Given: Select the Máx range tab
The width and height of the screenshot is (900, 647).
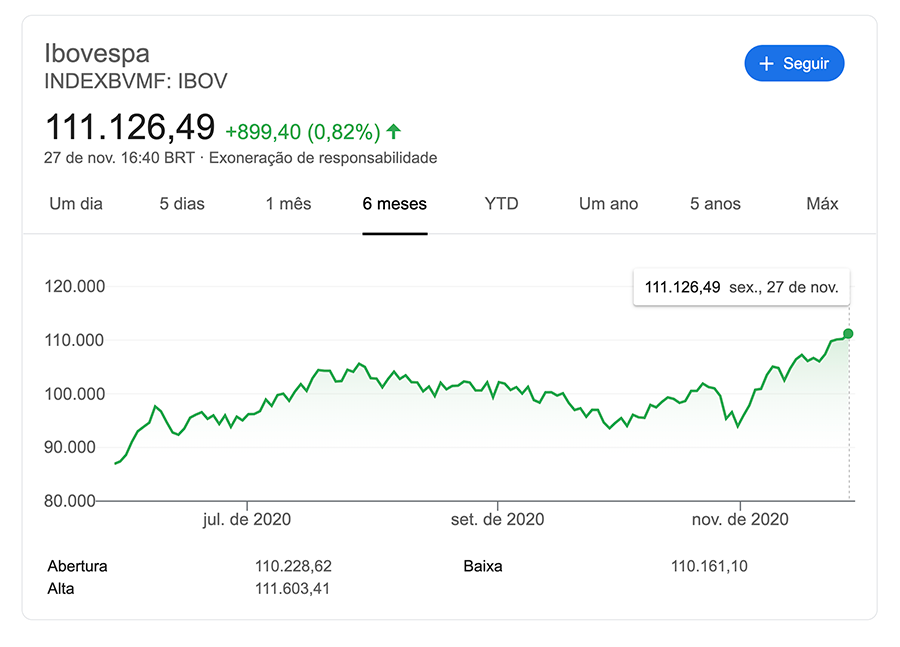Looking at the screenshot, I should [x=822, y=204].
